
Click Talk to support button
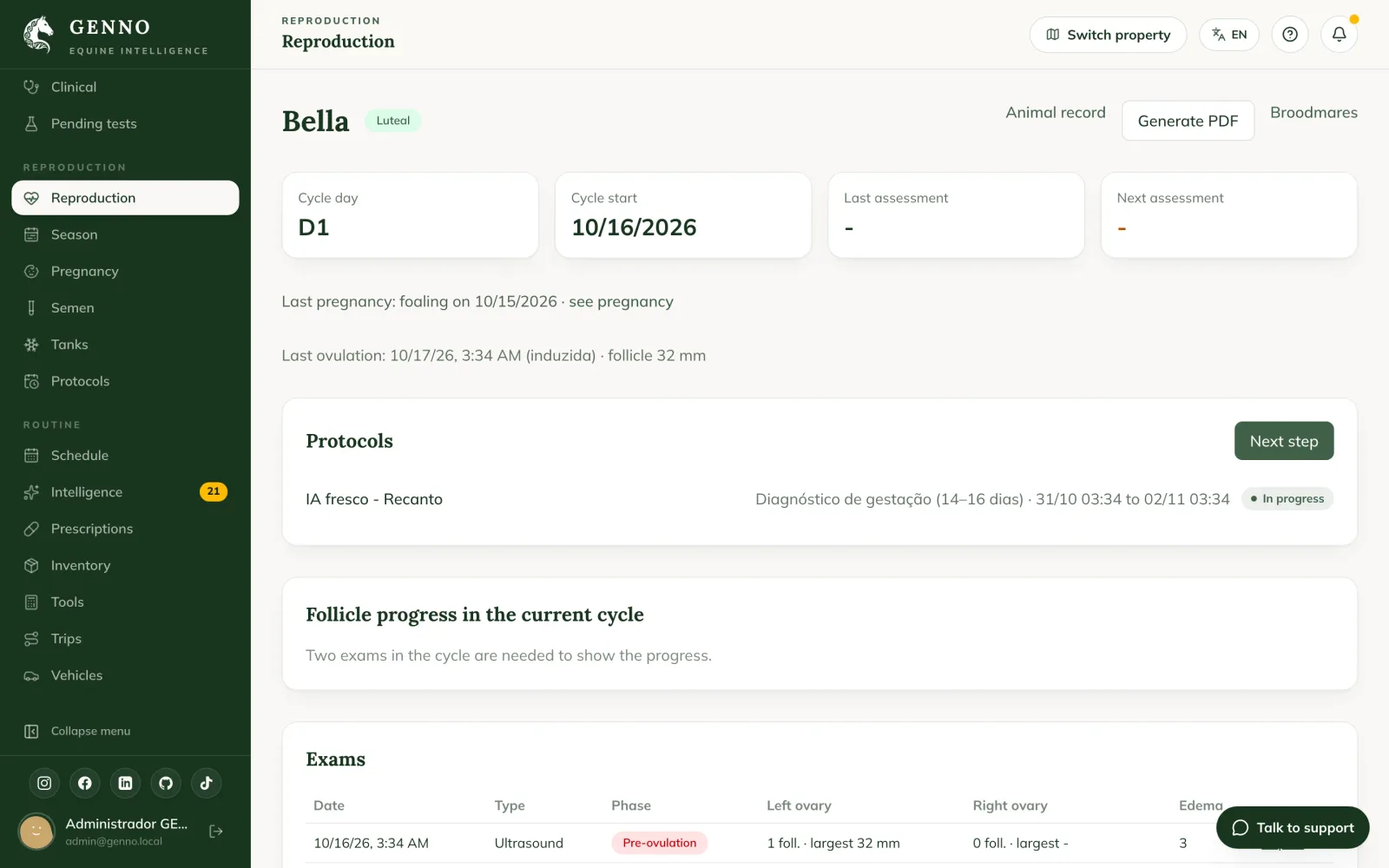click(1293, 827)
